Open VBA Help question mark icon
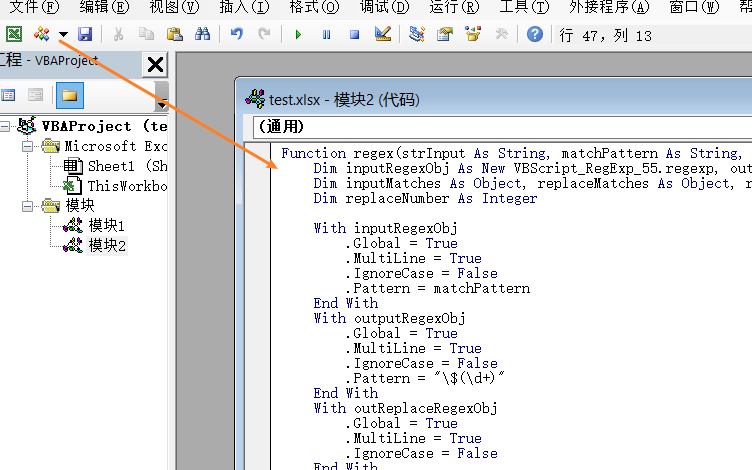The width and height of the screenshot is (752, 470). 535,34
